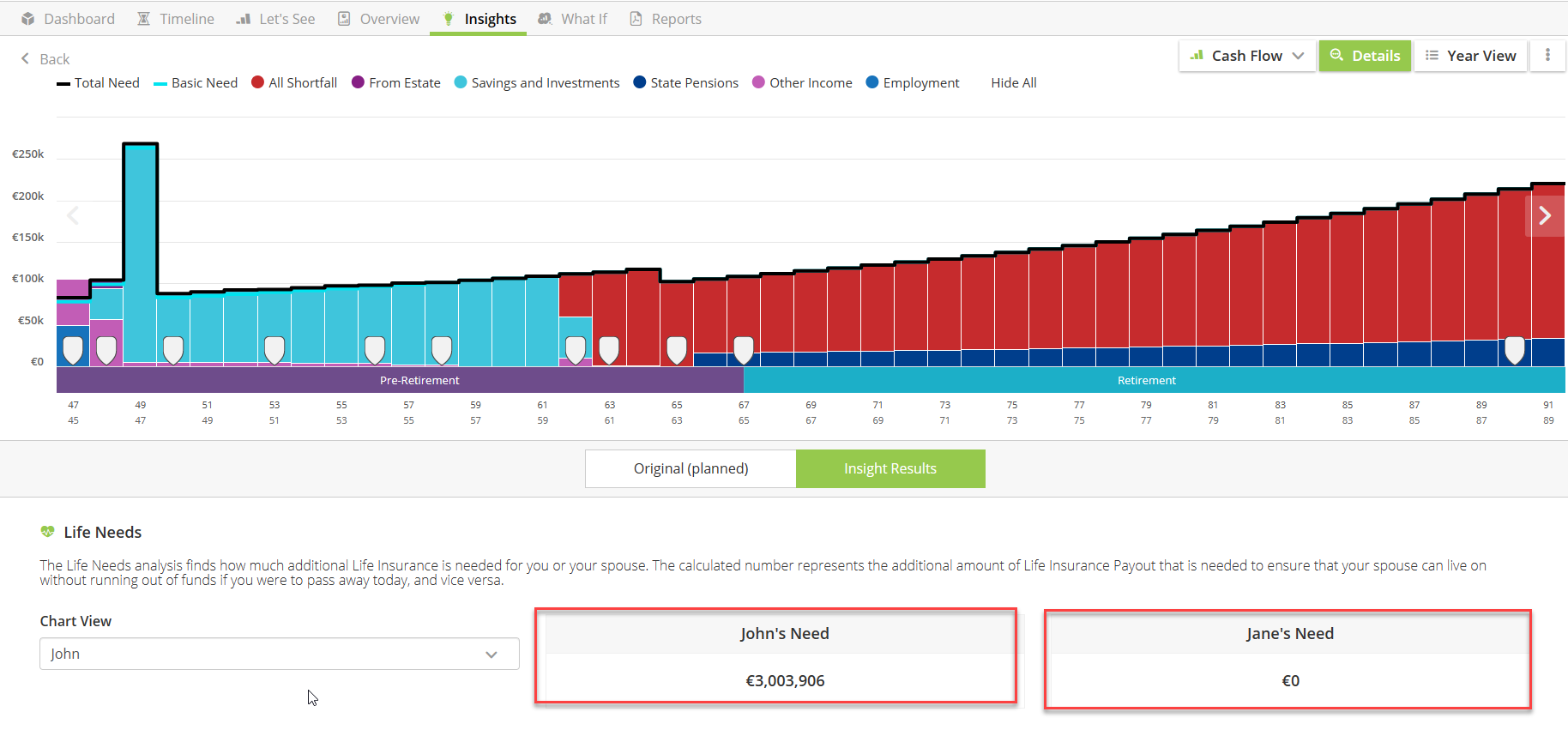
Task: Click the Chart View dropdown chevron
Action: pyautogui.click(x=492, y=655)
